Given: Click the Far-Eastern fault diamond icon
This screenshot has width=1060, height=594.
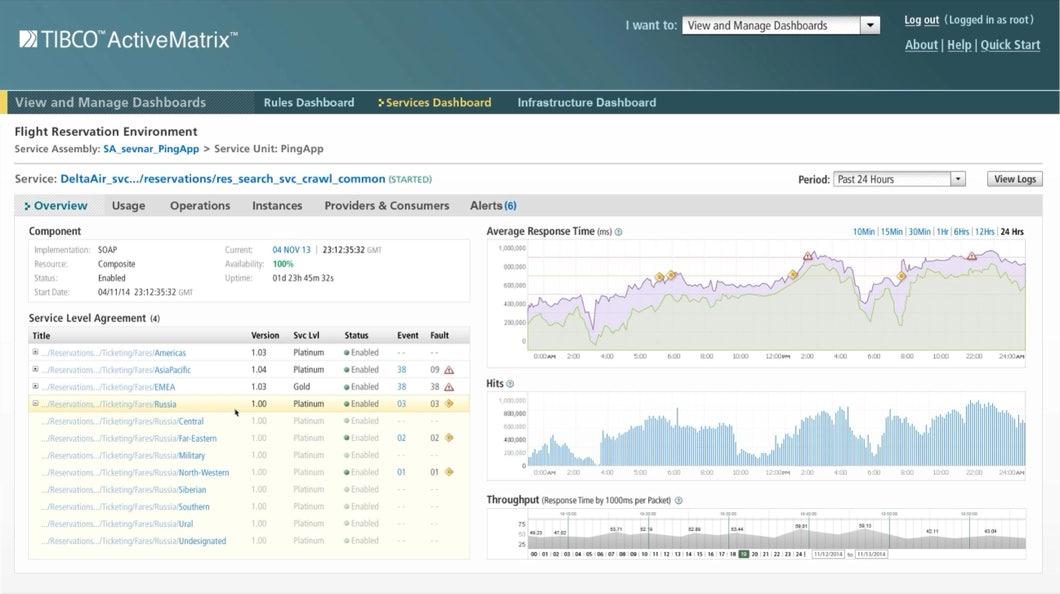Looking at the screenshot, I should (449, 438).
